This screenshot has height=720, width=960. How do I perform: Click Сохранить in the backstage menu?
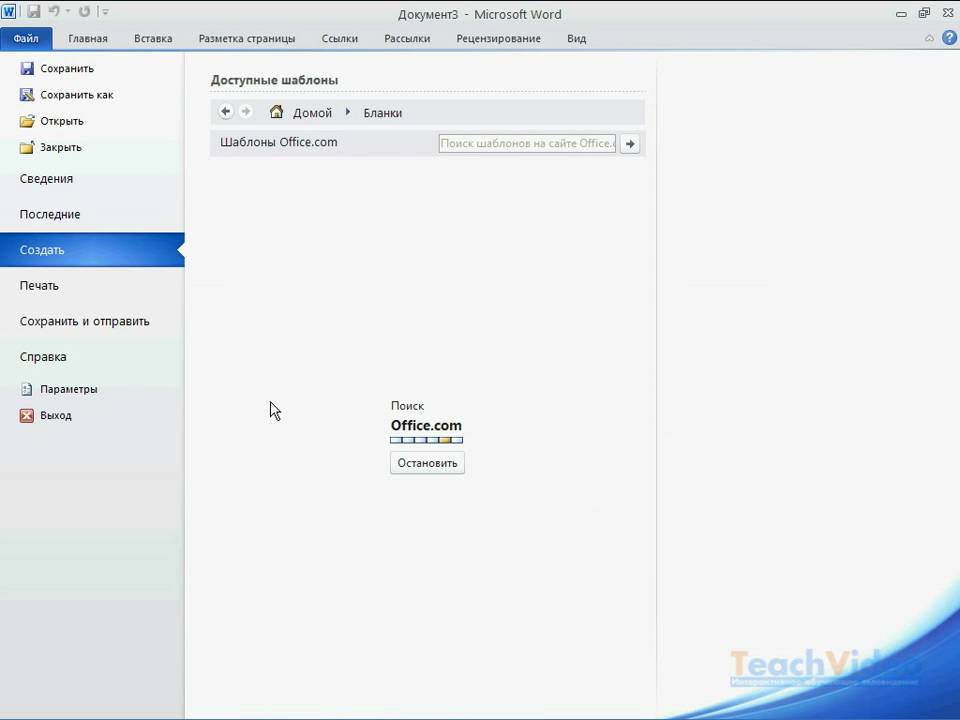[57, 69]
